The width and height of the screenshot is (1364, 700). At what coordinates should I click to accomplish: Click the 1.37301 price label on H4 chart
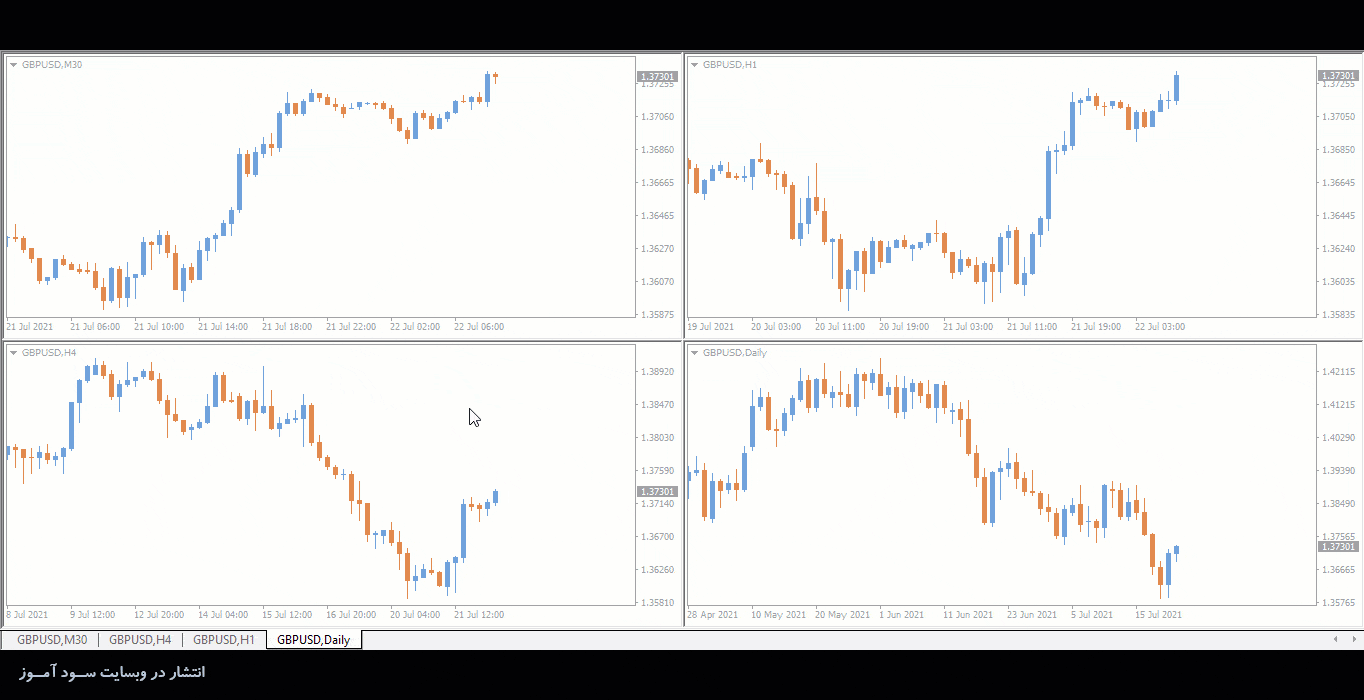(x=657, y=492)
